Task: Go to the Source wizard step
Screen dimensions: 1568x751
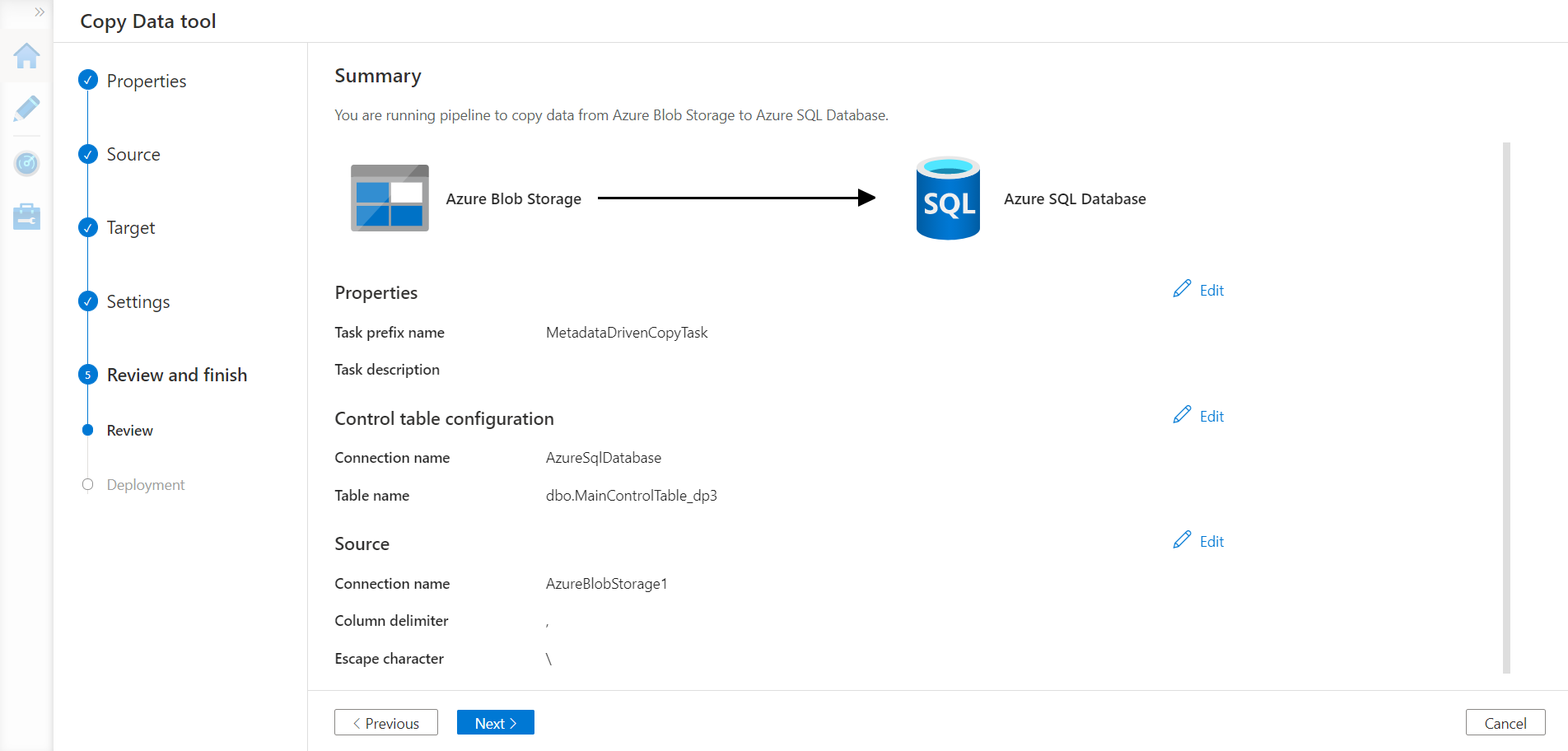Action: 133,154
